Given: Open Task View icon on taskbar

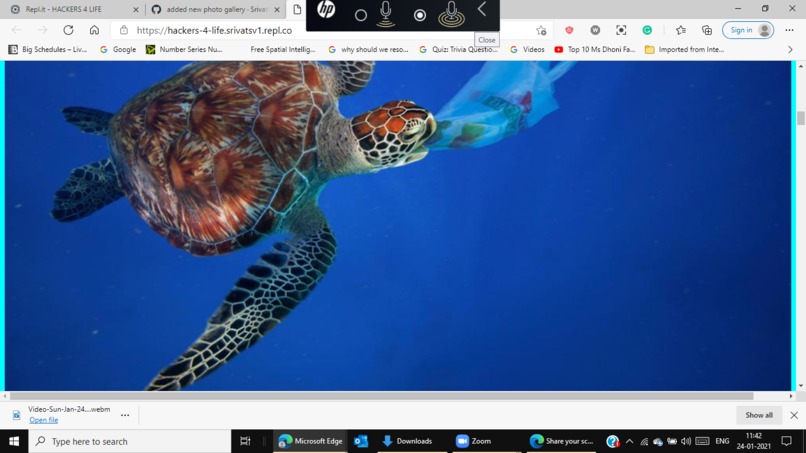Looking at the screenshot, I should coord(245,441).
